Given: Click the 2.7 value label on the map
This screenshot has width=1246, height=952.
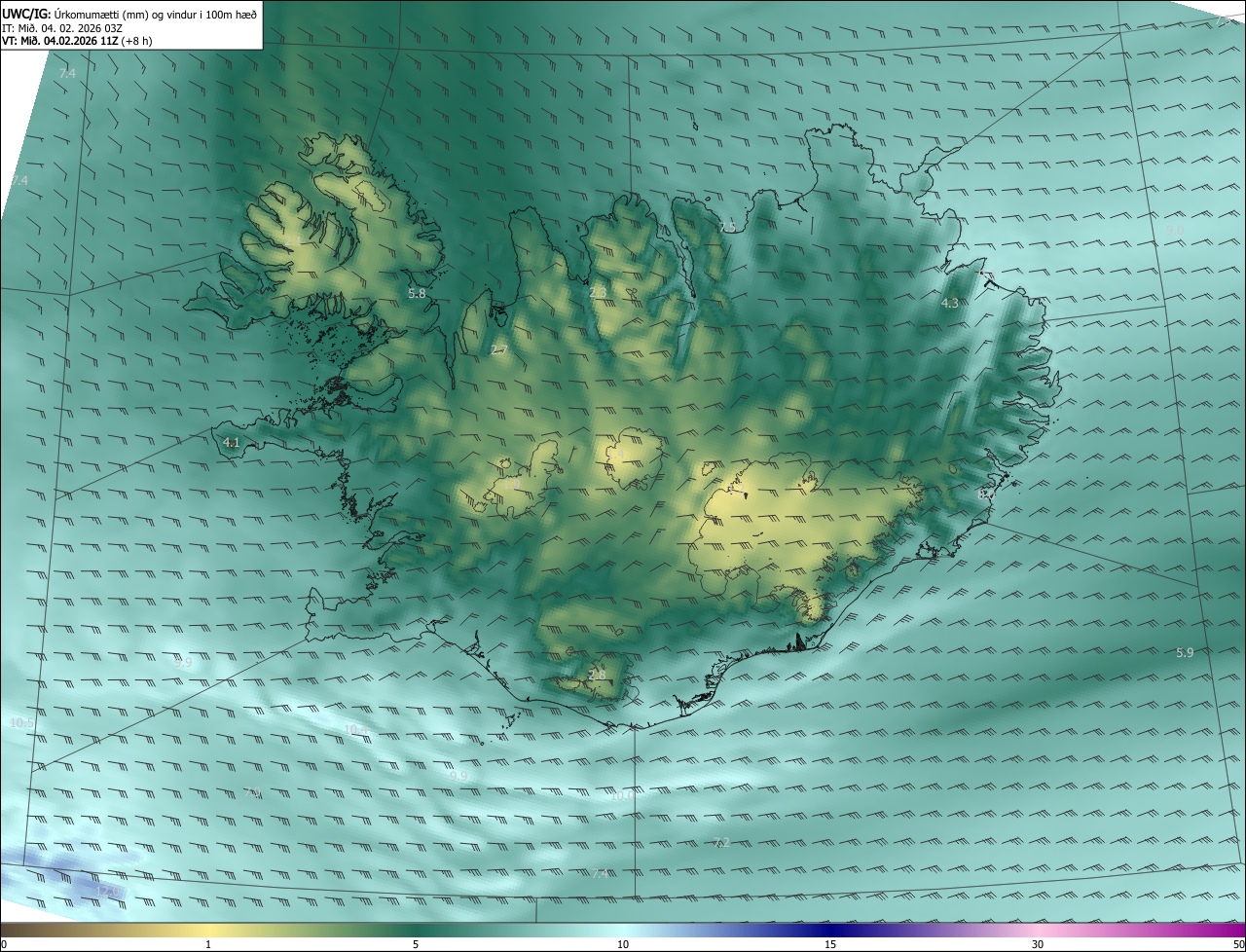Looking at the screenshot, I should 499,350.
